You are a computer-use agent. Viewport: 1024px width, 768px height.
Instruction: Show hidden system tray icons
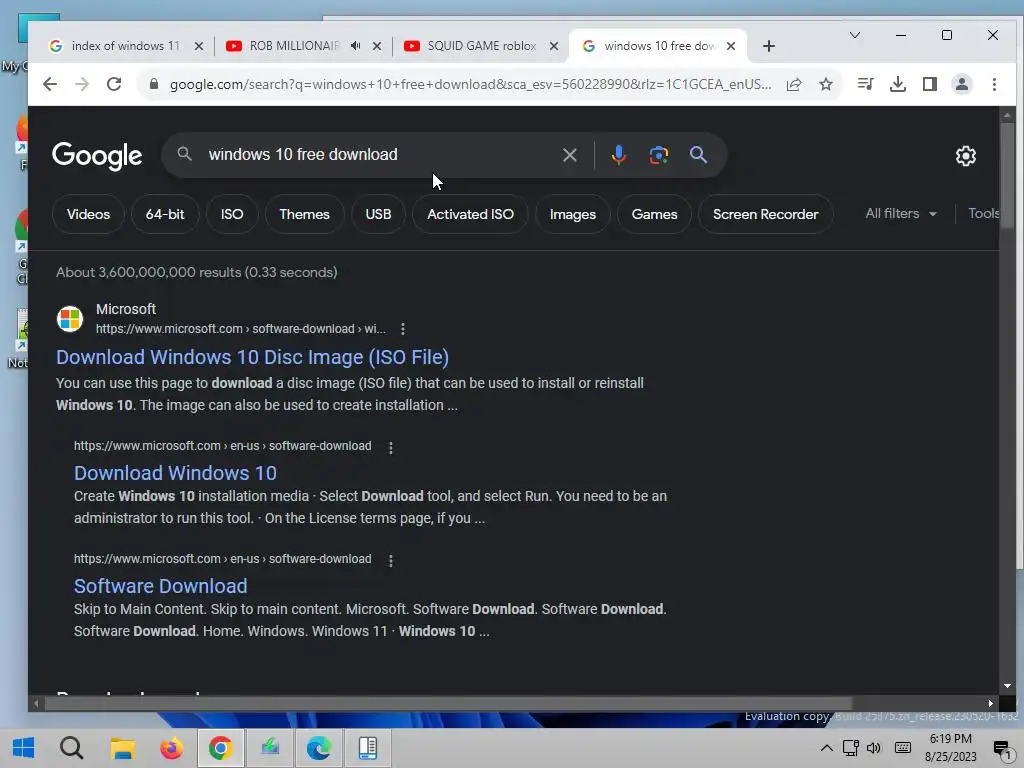click(826, 748)
